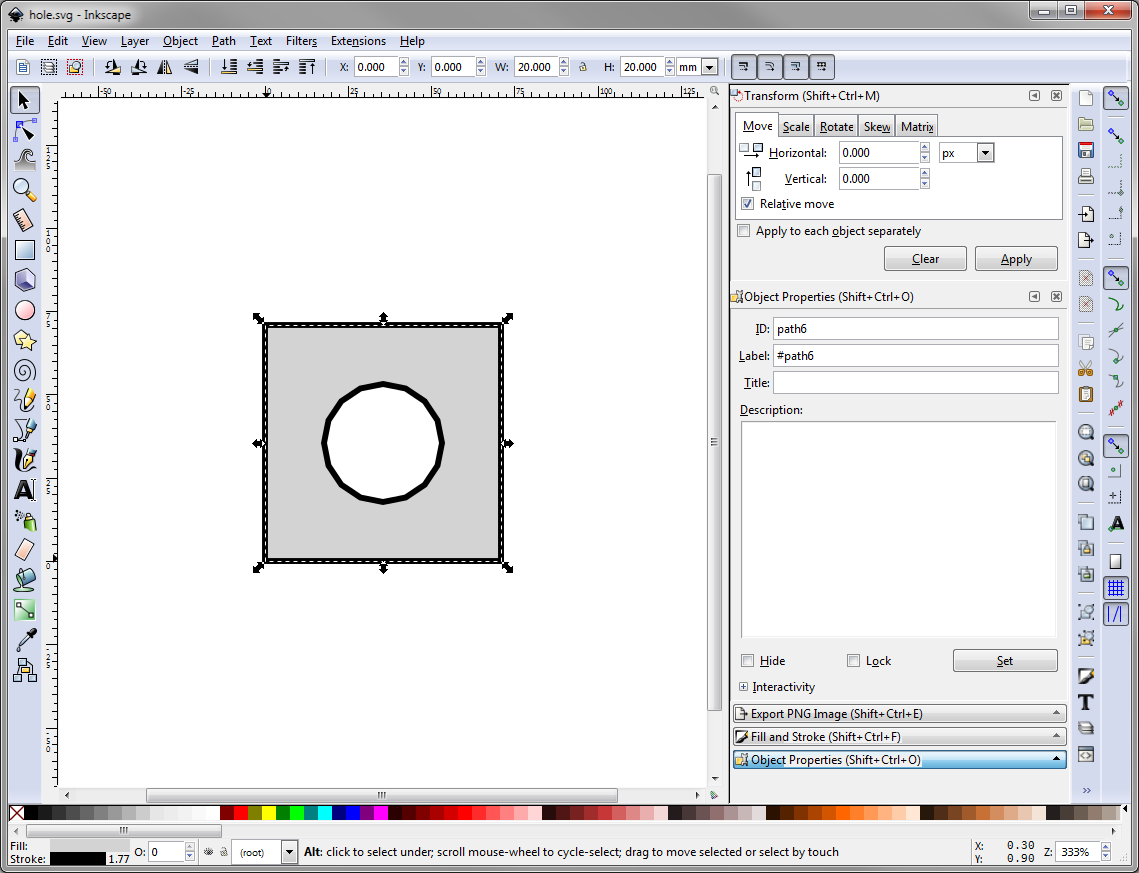The width and height of the screenshot is (1139, 873).
Task: Select the Star polygon tool
Action: pos(25,340)
